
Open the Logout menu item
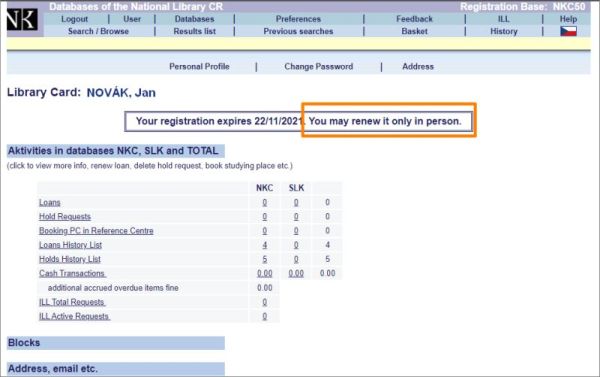pos(75,19)
